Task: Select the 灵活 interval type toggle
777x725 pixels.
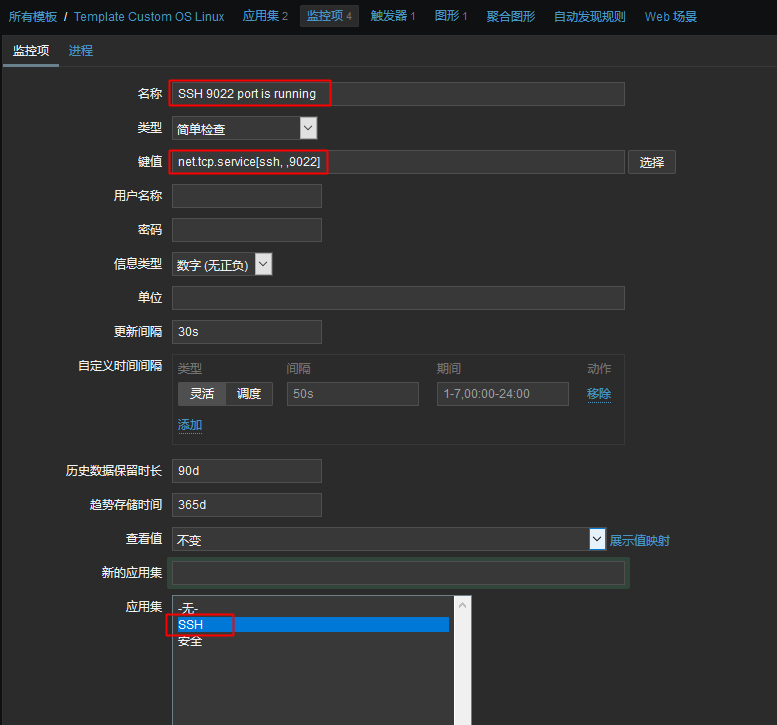Action: click(x=202, y=394)
